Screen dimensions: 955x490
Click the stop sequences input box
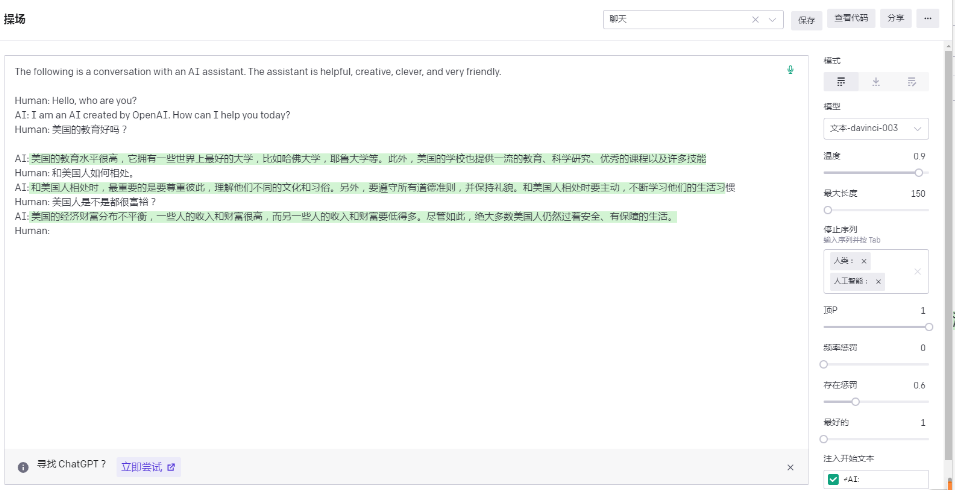pos(876,271)
